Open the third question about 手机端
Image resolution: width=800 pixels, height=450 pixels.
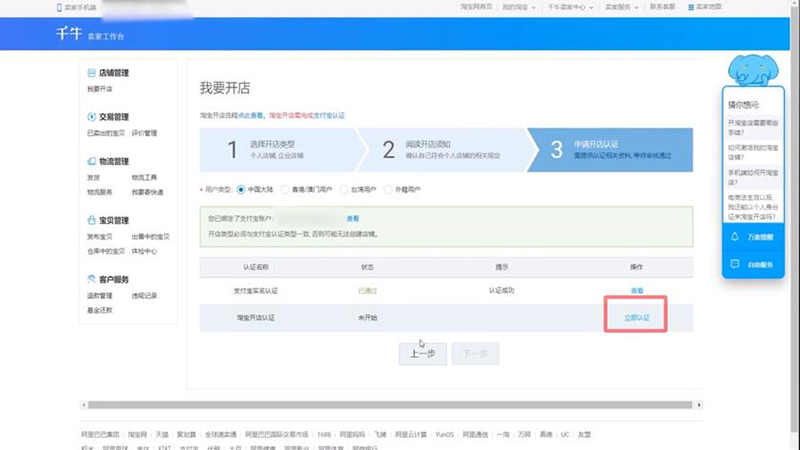click(753, 178)
